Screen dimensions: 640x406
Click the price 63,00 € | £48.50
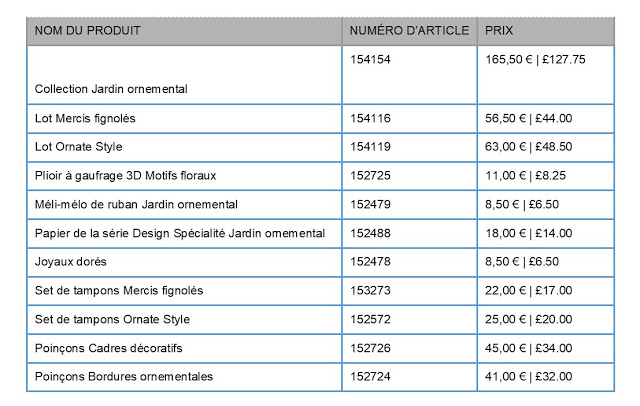(528, 146)
